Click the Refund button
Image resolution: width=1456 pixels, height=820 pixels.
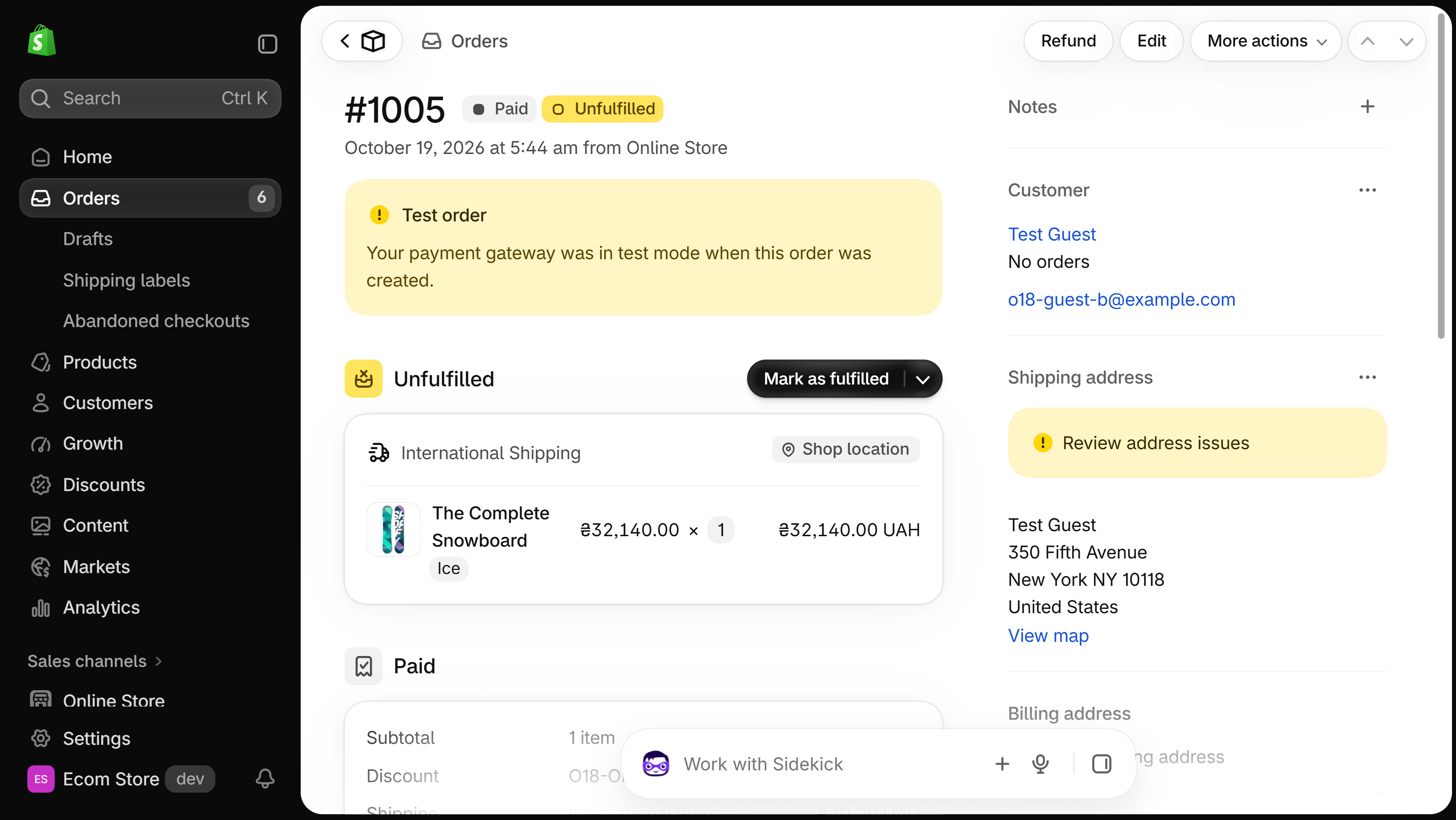(1068, 41)
